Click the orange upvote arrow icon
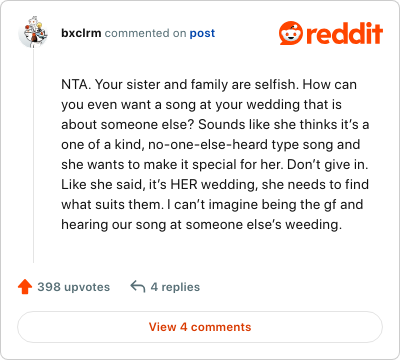This screenshot has width=400, height=360. [25, 287]
